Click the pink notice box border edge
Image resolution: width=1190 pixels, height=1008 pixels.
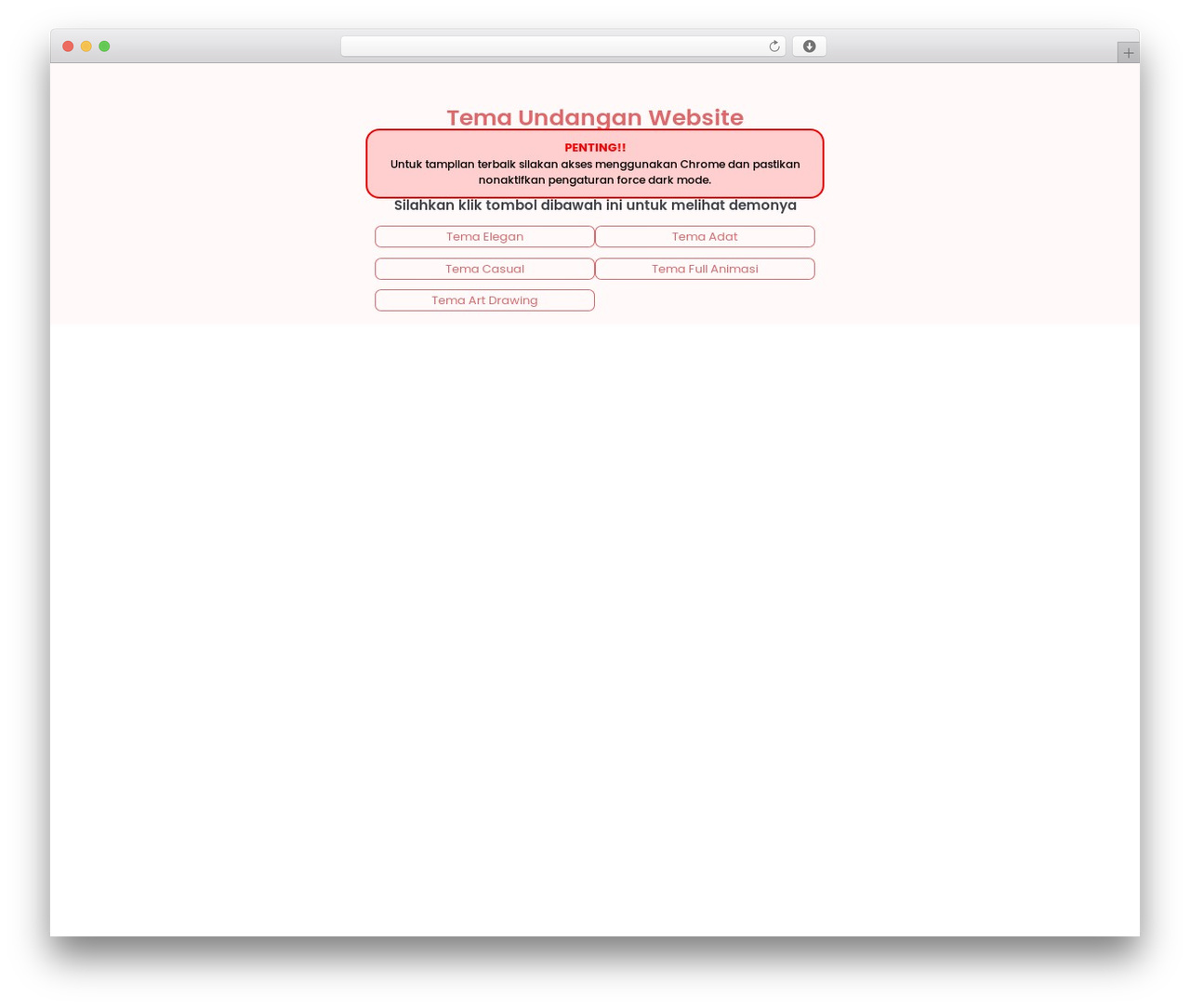367,164
